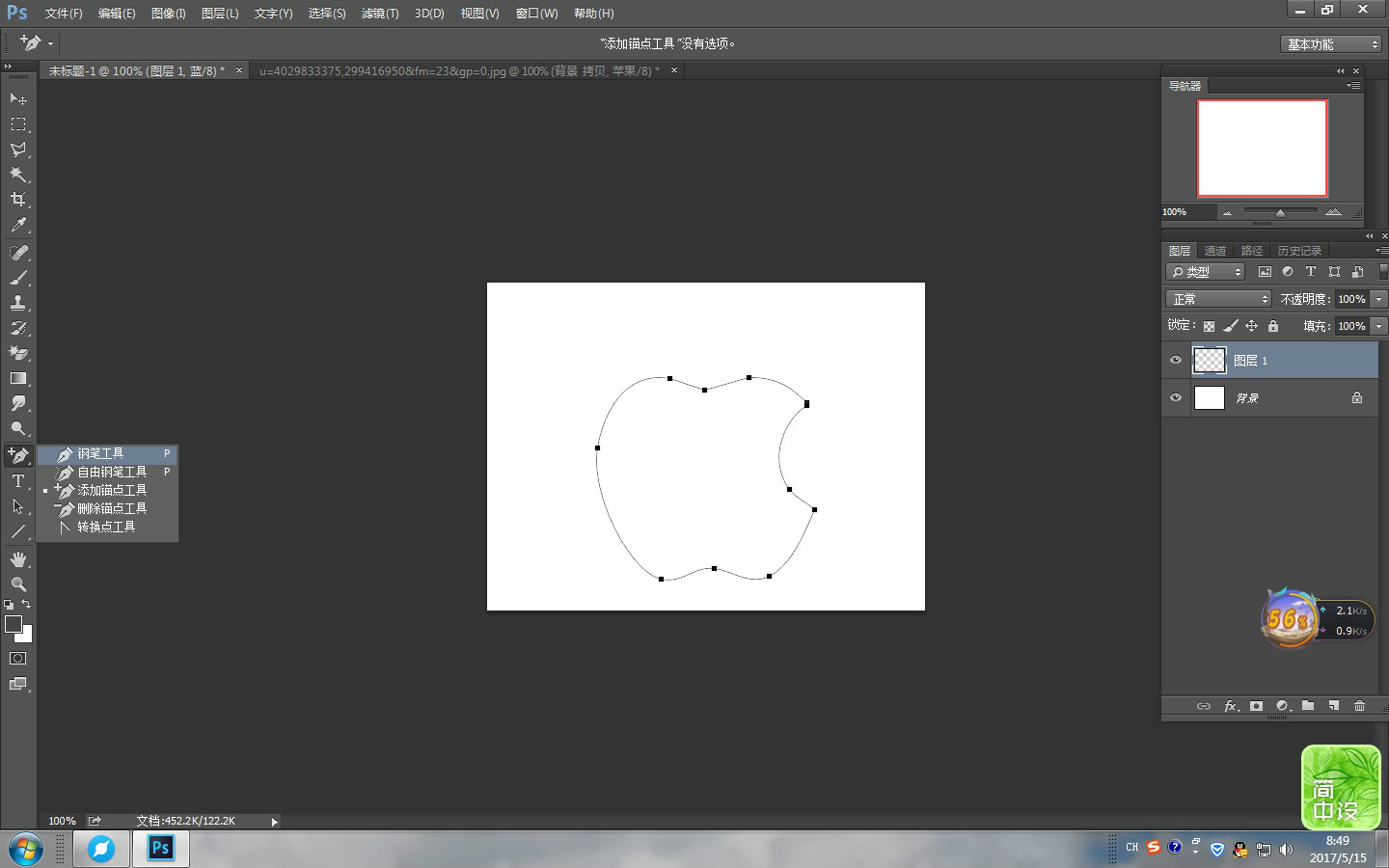Toggle Quick Mask mode
Image resolution: width=1389 pixels, height=868 pixels.
tap(18, 659)
